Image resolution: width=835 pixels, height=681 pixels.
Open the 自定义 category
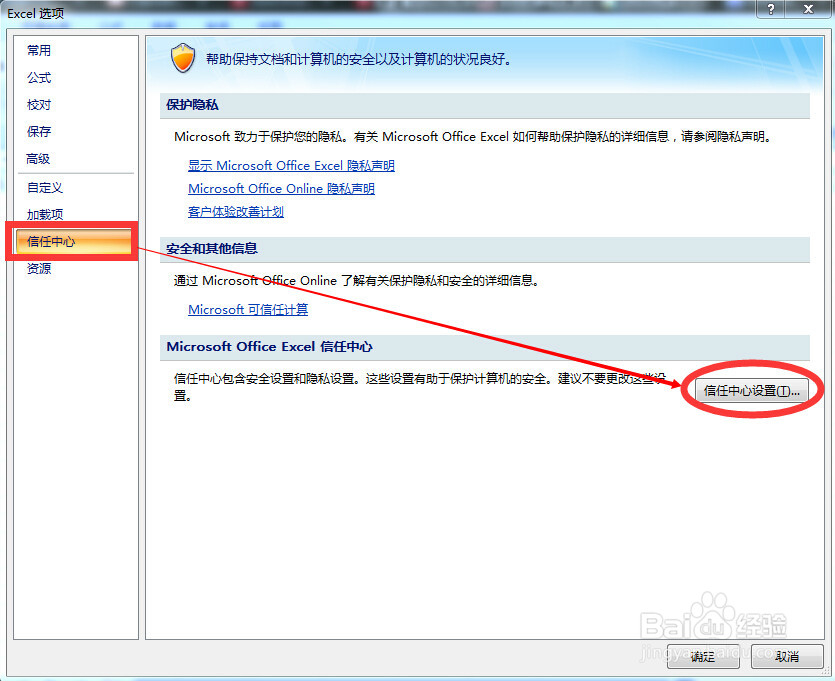[x=45, y=187]
